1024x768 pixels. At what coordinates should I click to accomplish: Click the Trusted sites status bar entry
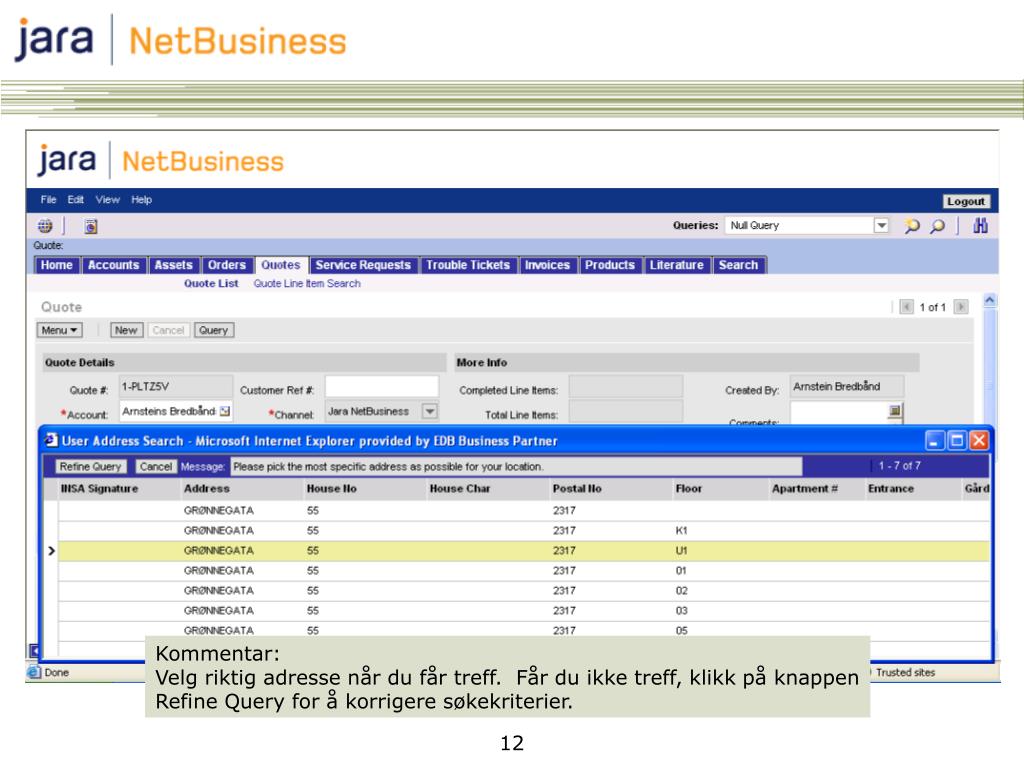pyautogui.click(x=905, y=673)
